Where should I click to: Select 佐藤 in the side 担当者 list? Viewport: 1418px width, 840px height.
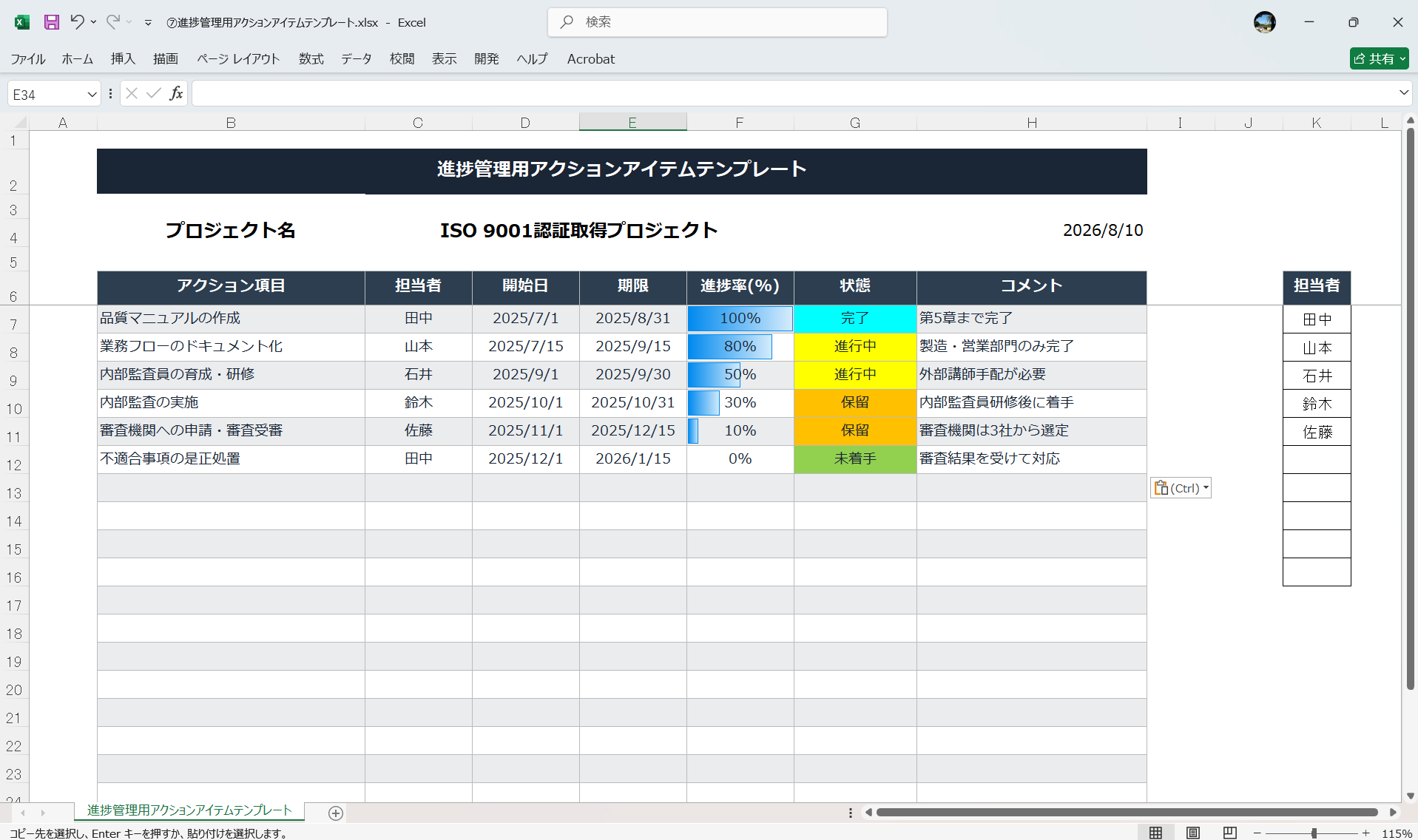[x=1317, y=432]
